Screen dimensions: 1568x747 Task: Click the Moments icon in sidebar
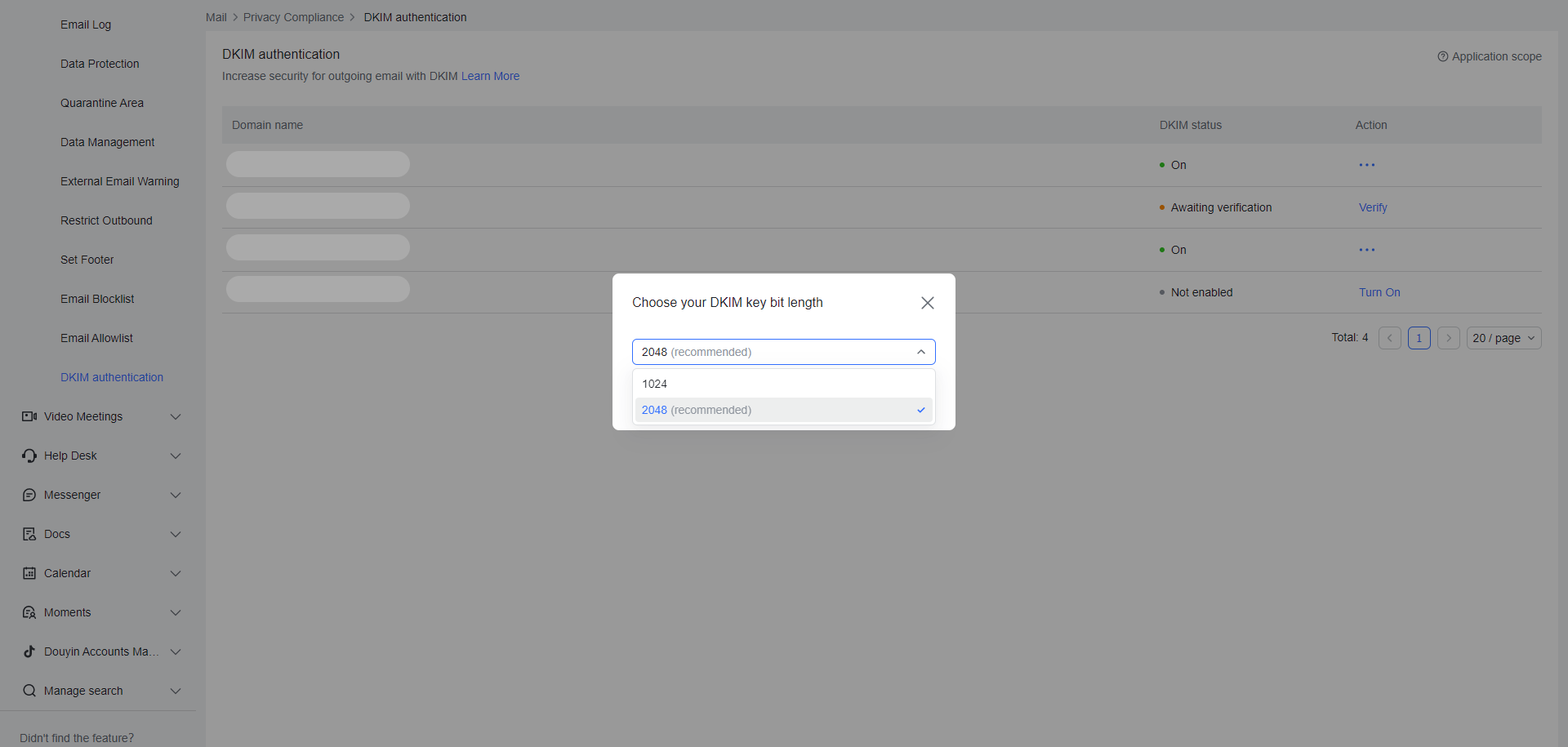pos(29,612)
